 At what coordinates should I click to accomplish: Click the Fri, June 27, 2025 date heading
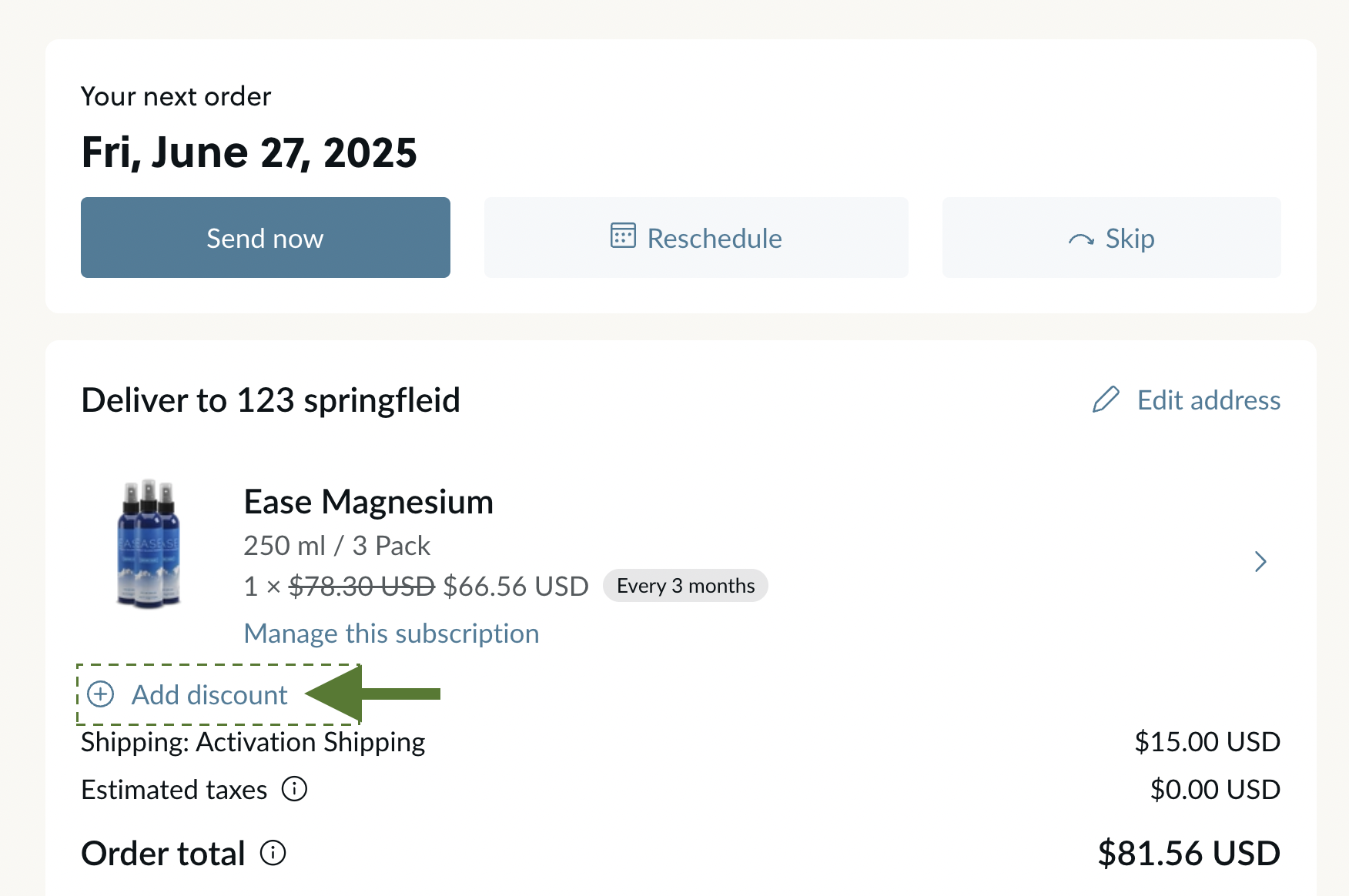(x=249, y=152)
